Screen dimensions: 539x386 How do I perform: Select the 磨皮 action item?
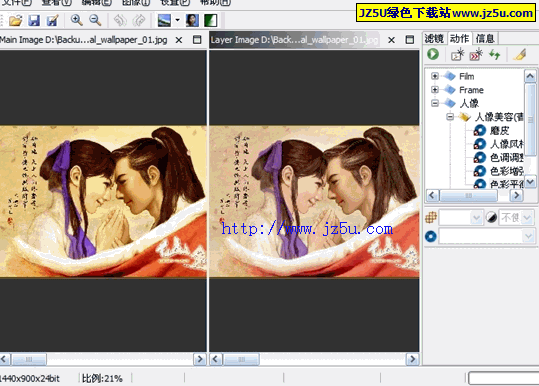499,131
